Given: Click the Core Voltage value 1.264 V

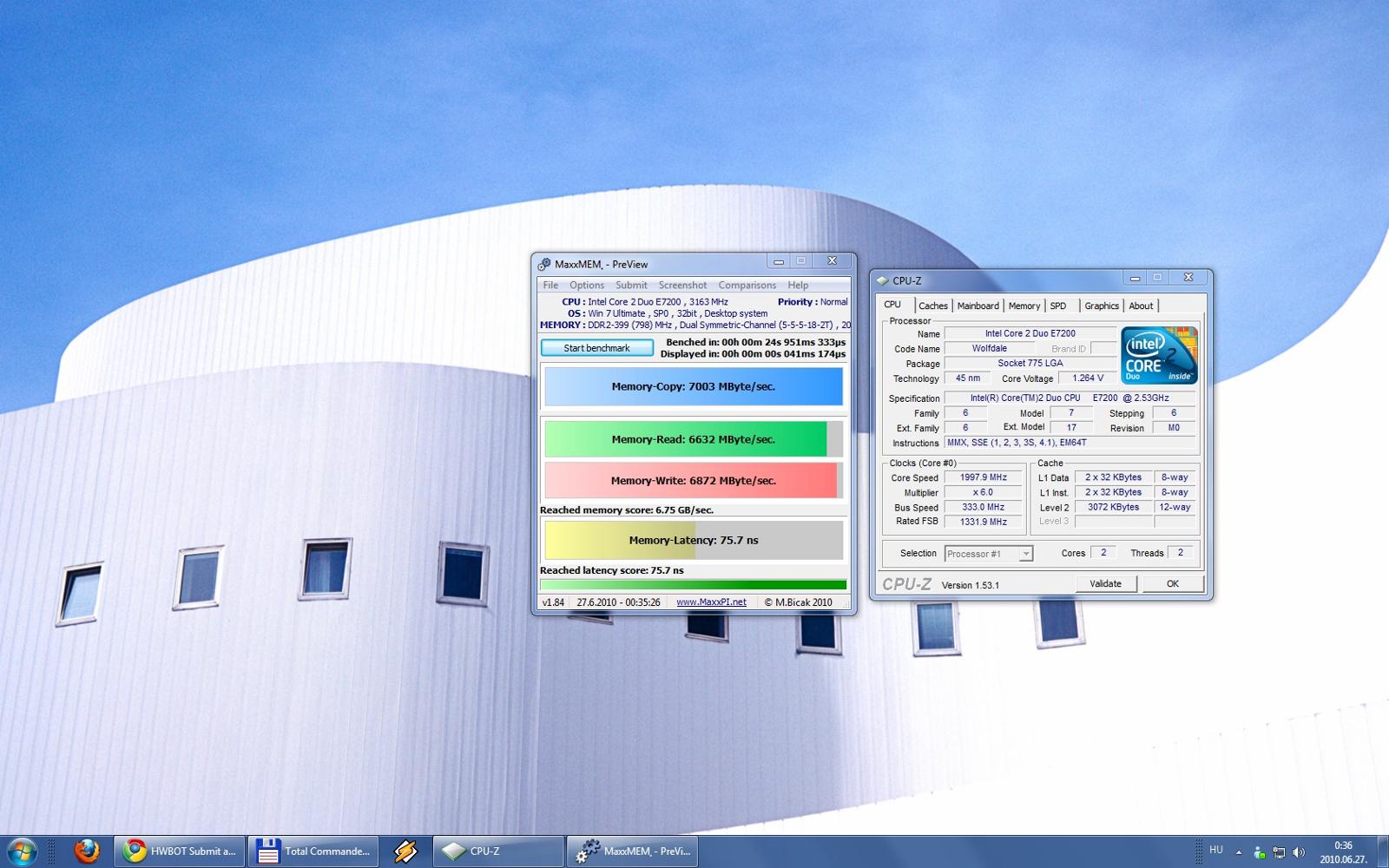Looking at the screenshot, I should [x=1088, y=378].
